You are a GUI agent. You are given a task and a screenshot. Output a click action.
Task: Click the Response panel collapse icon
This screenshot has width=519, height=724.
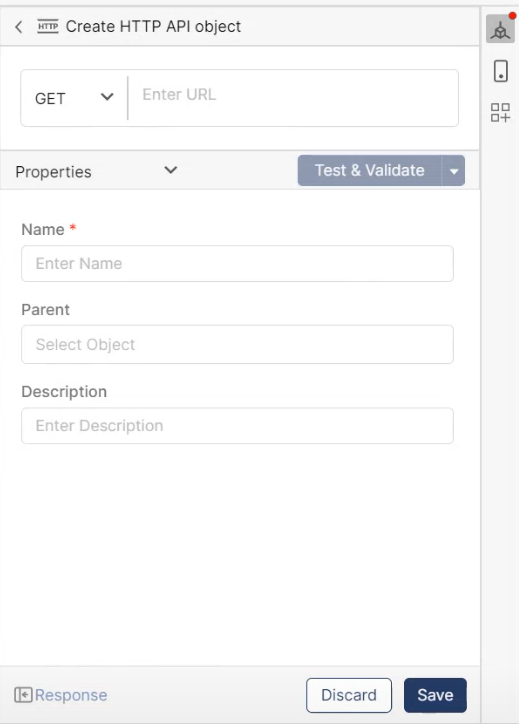(x=23, y=694)
